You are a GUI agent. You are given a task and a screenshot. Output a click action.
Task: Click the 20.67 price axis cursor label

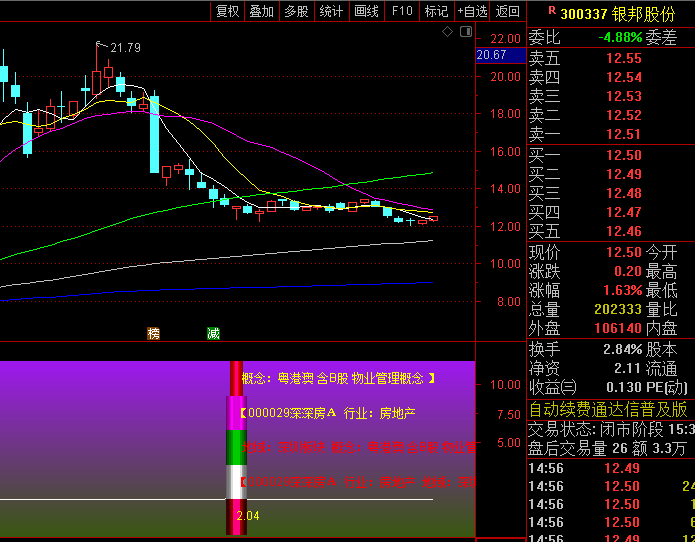point(500,55)
